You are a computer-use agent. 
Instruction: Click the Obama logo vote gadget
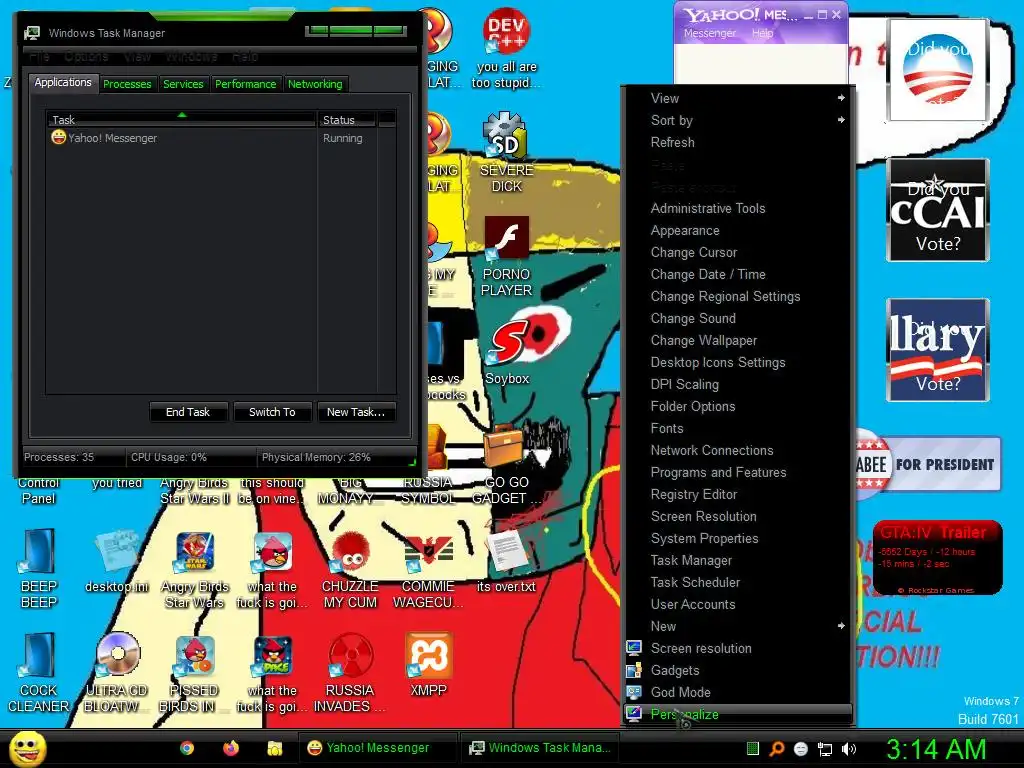[x=938, y=70]
